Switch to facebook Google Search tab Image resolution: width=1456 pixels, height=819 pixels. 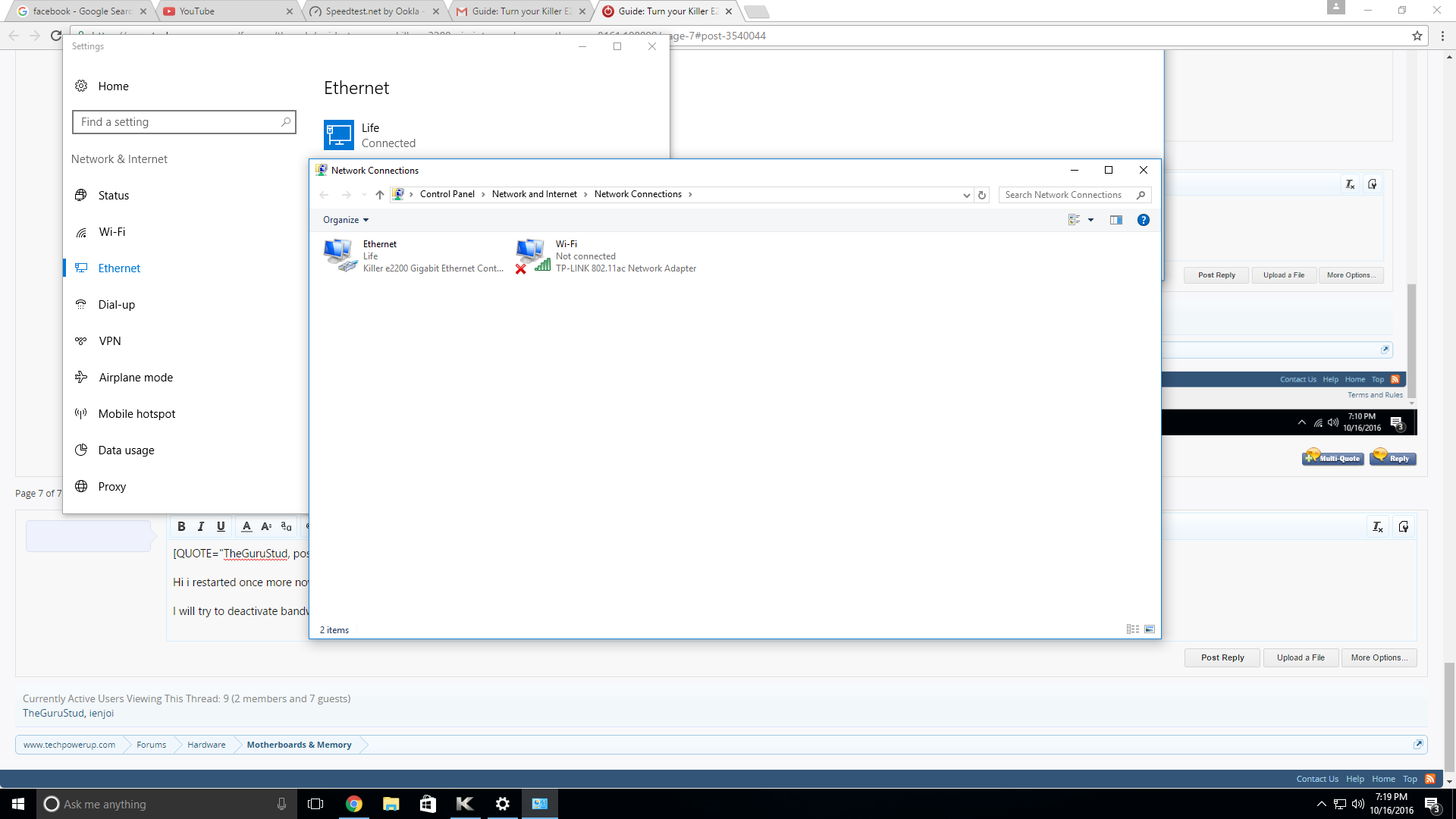point(81,11)
